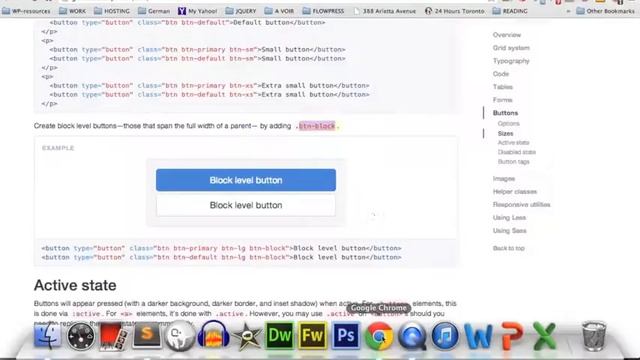Open iMovie star icon in dock
This screenshot has width=640, height=360.
(x=246, y=337)
